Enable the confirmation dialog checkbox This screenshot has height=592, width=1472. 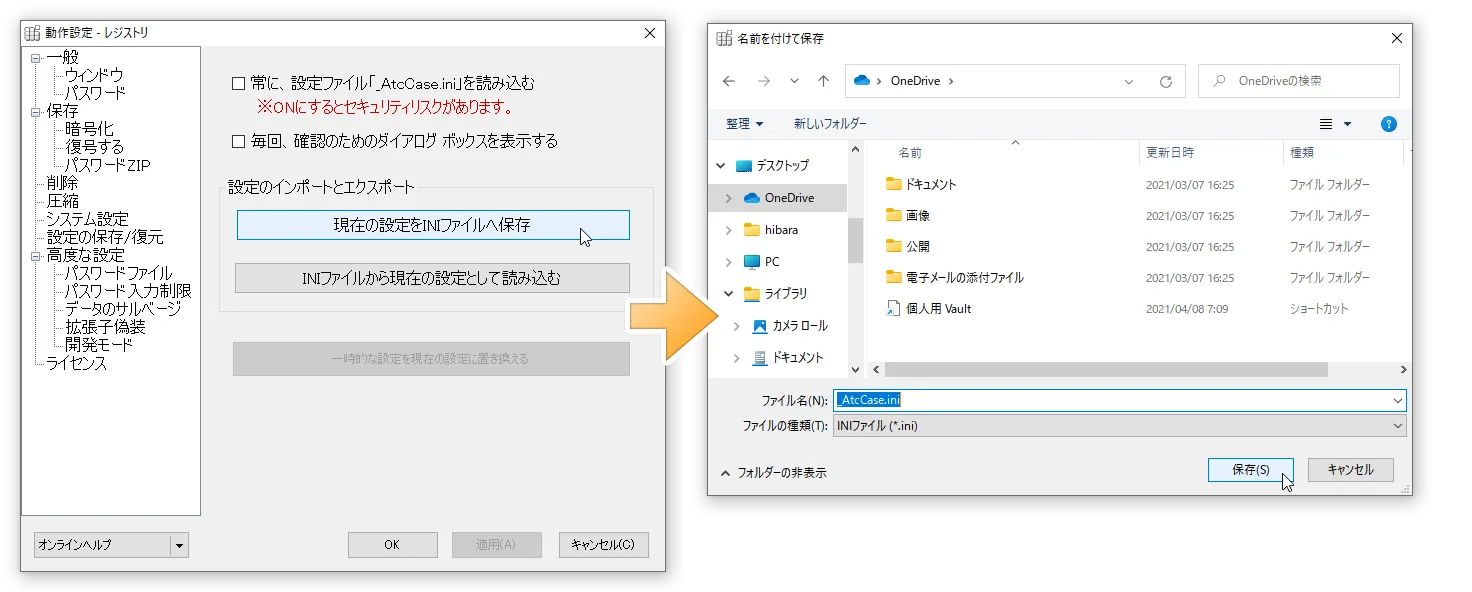[x=239, y=141]
